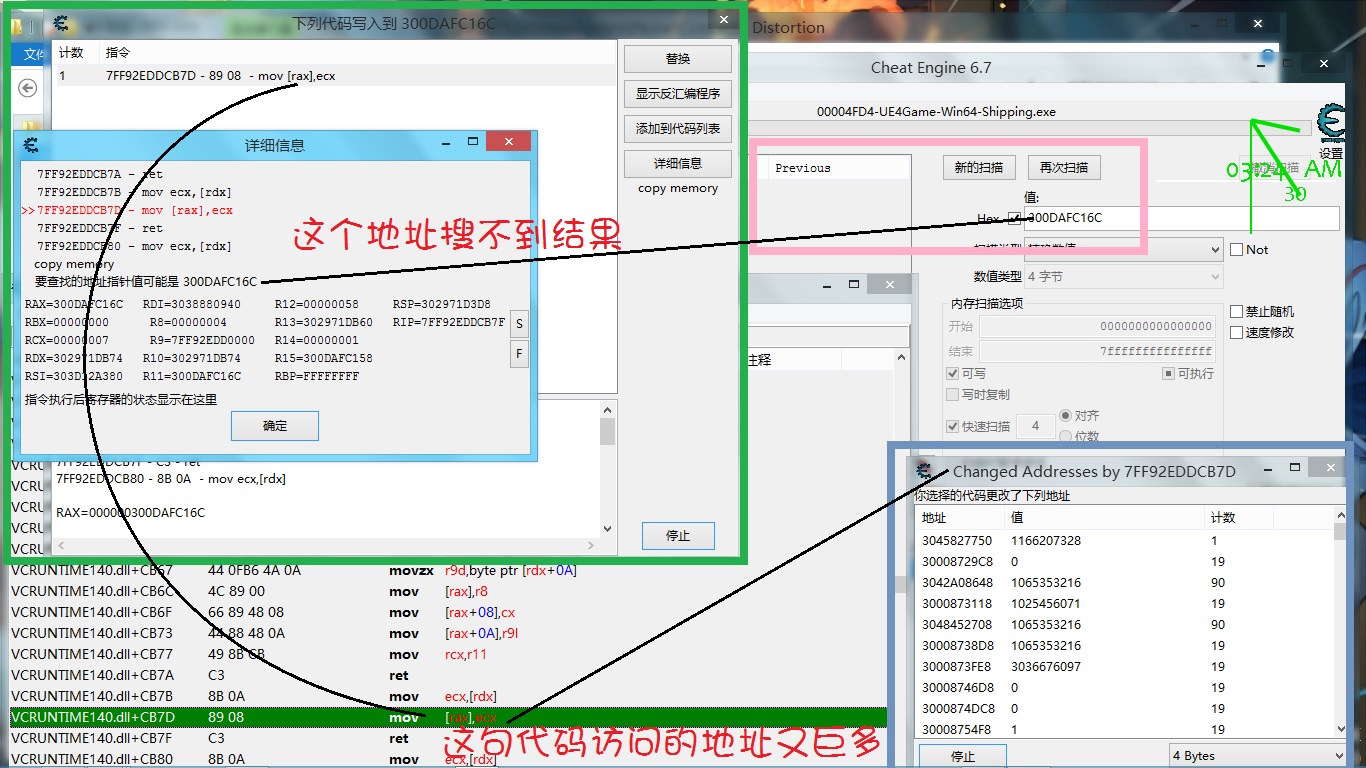Select 对齐 alignment radio button

click(x=1065, y=415)
